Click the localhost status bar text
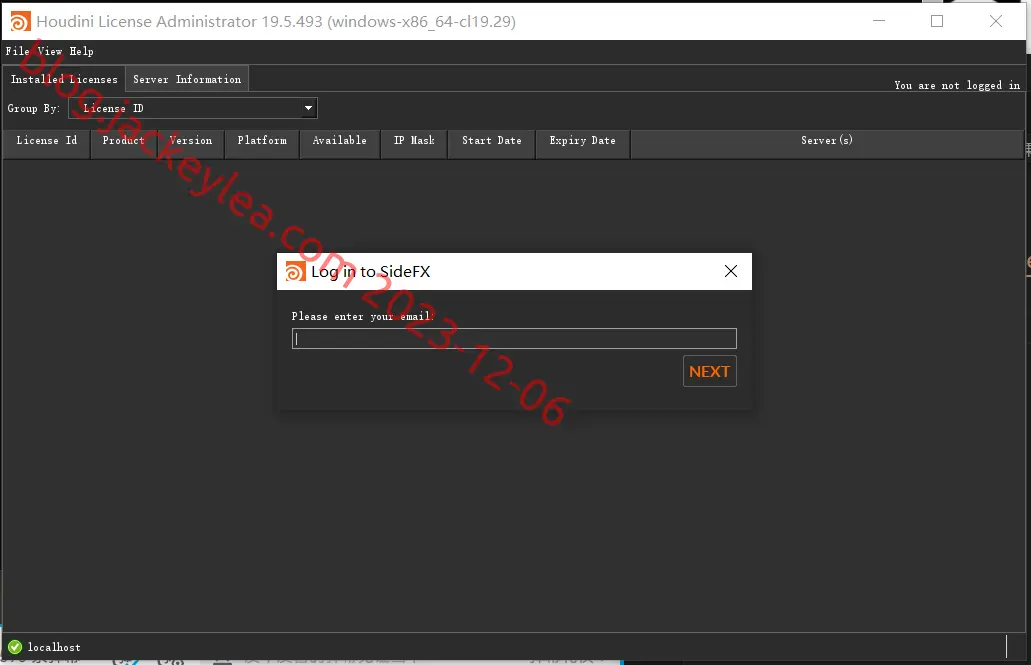 coord(54,647)
